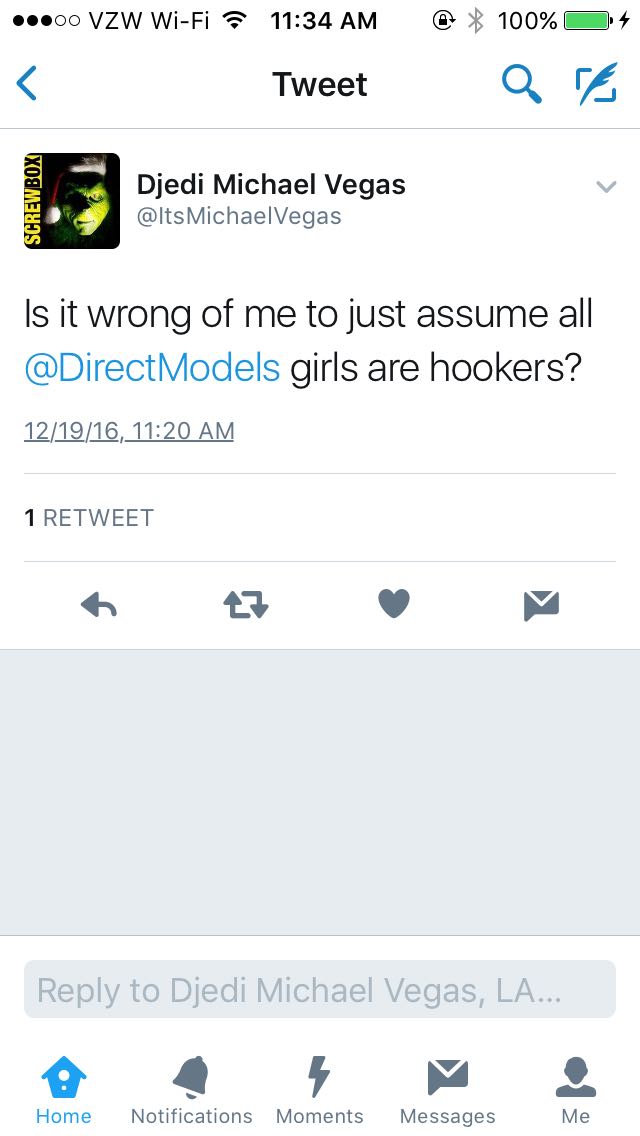View the 1 Retweet list
The width and height of the screenshot is (640, 1136).
pyautogui.click(x=89, y=517)
